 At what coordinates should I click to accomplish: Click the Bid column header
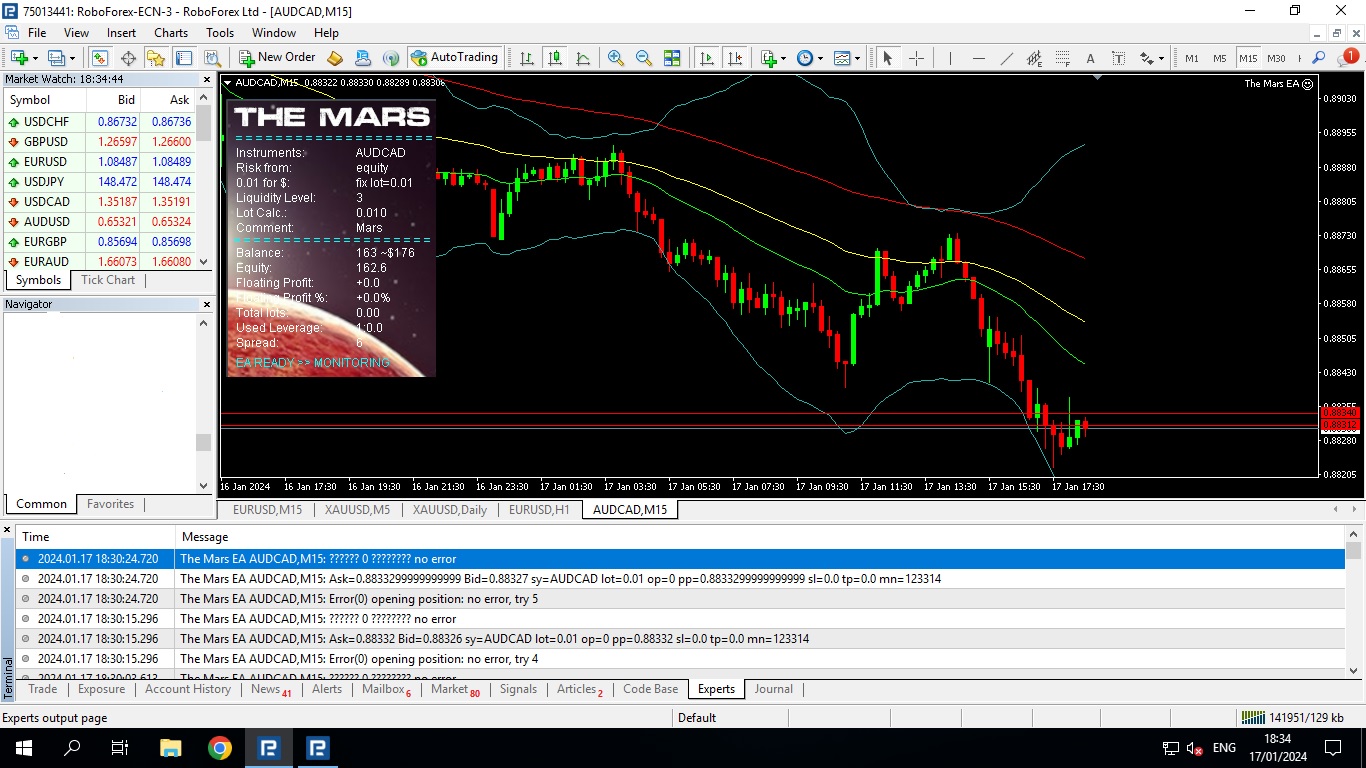click(x=114, y=100)
